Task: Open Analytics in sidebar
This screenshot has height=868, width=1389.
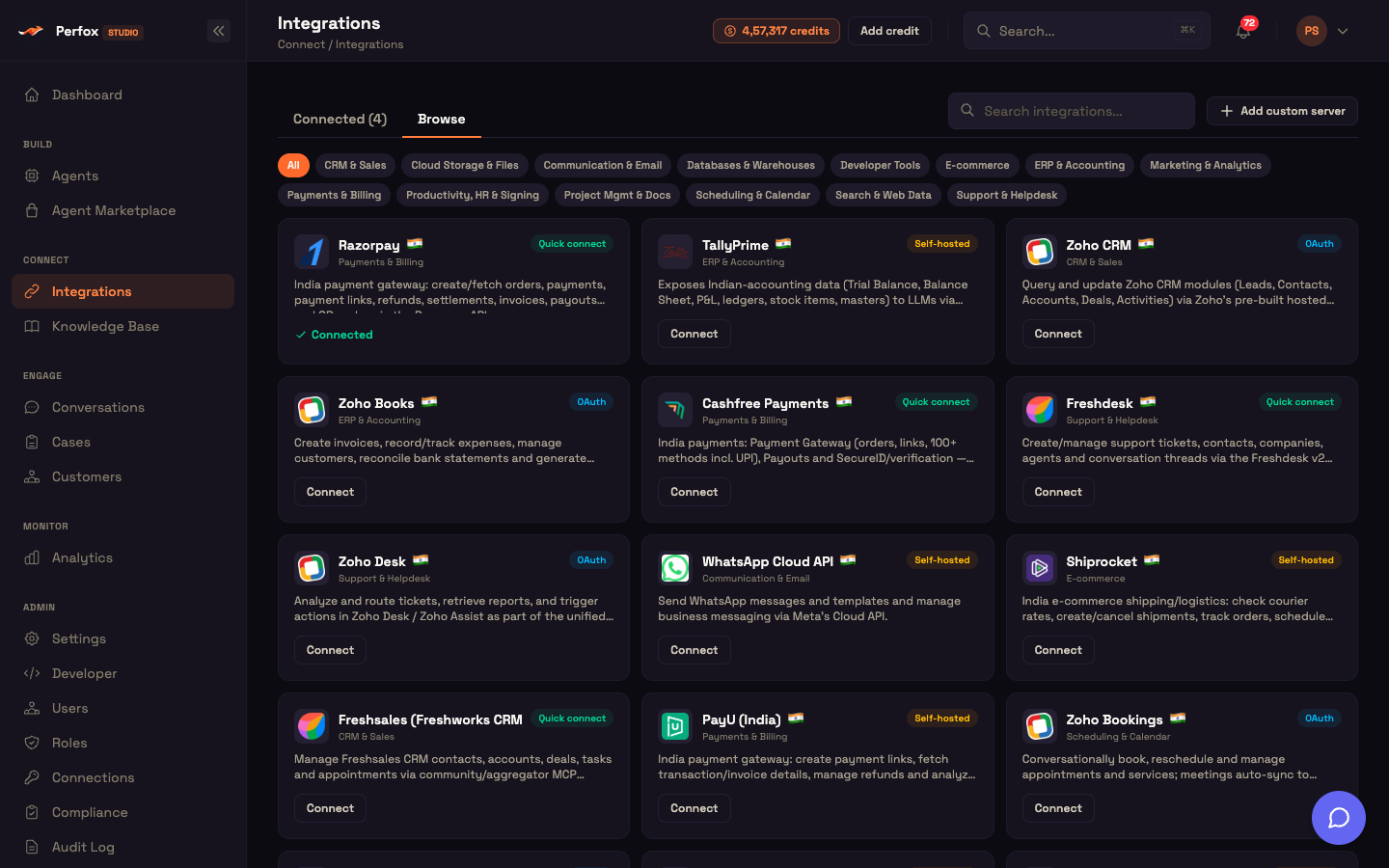Action: 123,557
